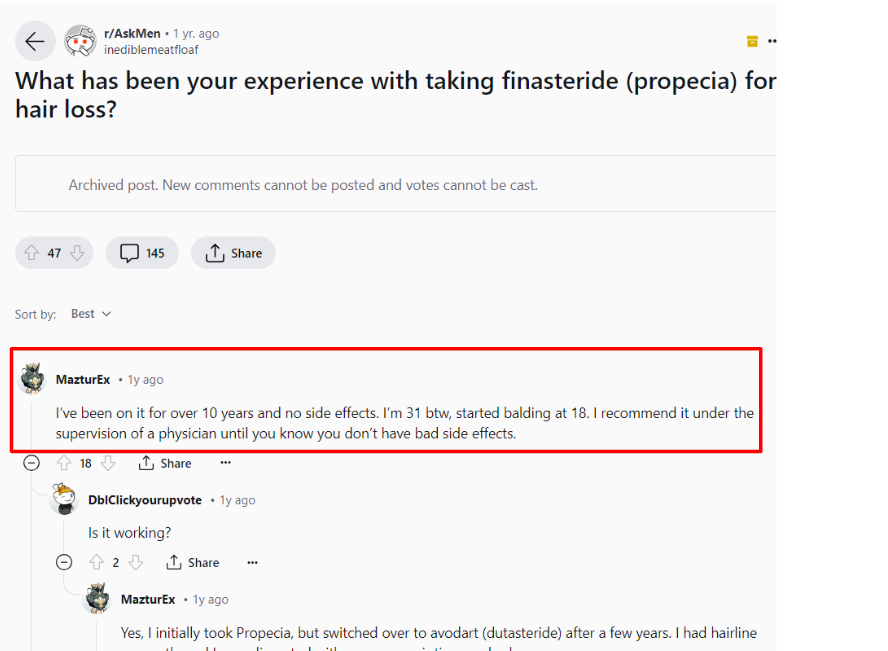Downvote the finasteride post
The height and width of the screenshot is (651, 888).
pos(77,253)
